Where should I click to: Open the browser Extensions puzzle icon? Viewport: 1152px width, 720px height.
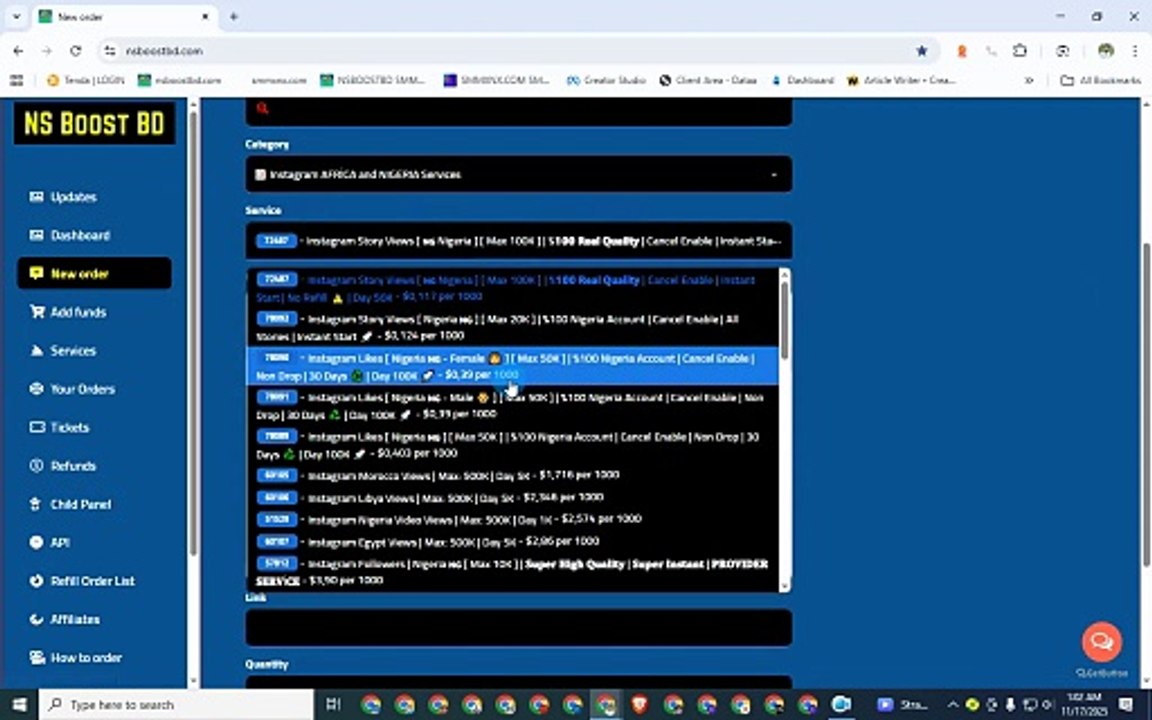pos(1019,51)
